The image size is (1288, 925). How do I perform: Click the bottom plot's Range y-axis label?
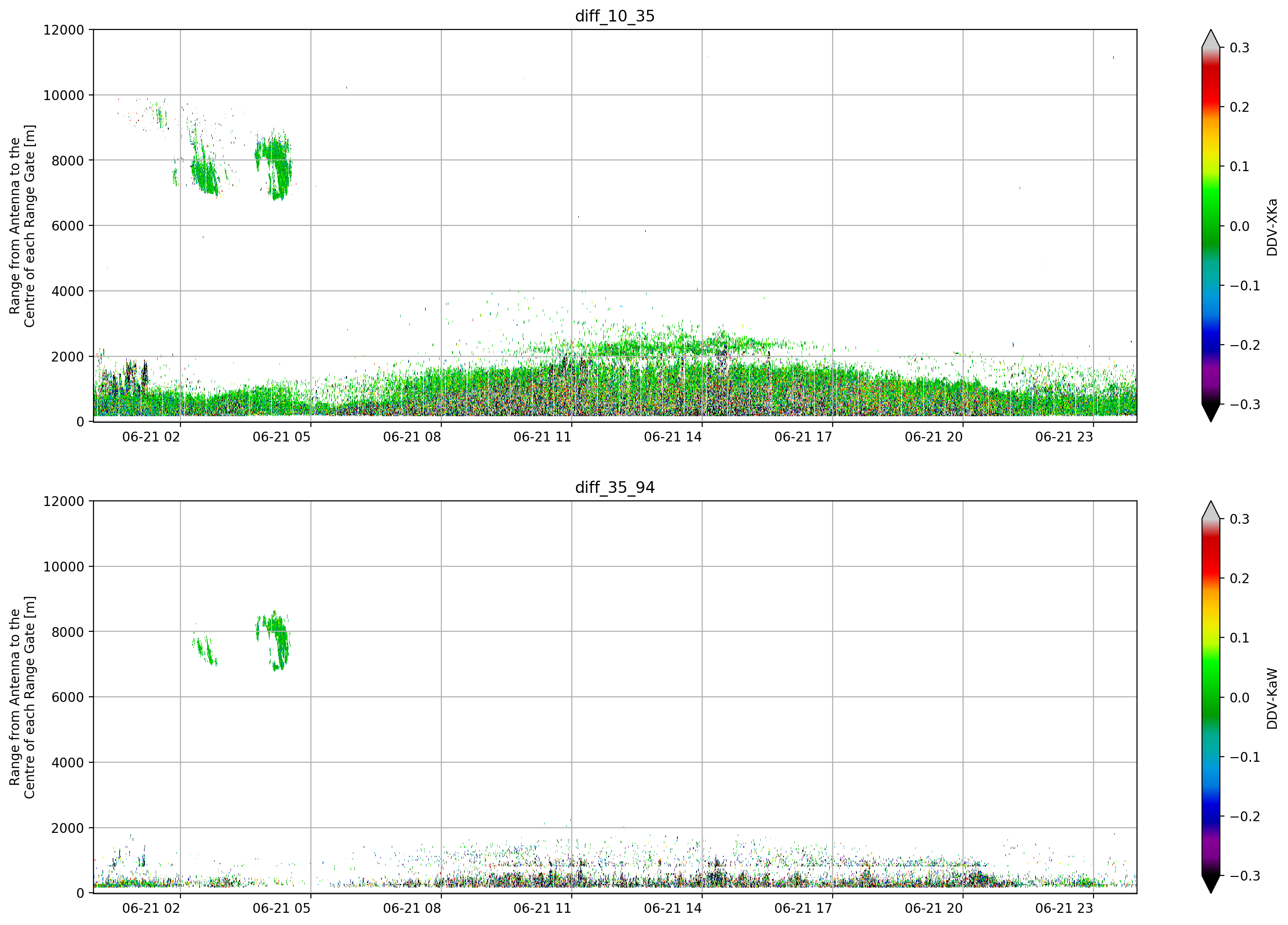coord(22,697)
